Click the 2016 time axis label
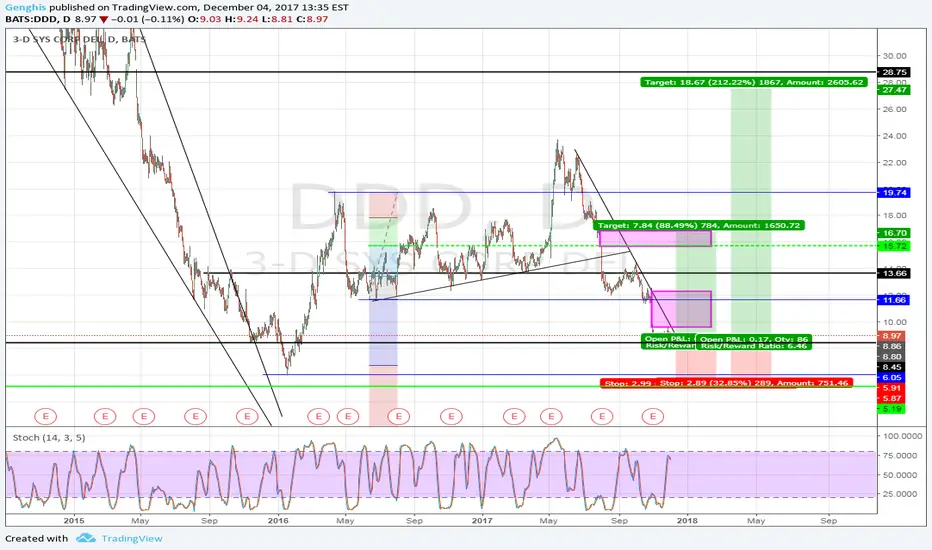 278,521
